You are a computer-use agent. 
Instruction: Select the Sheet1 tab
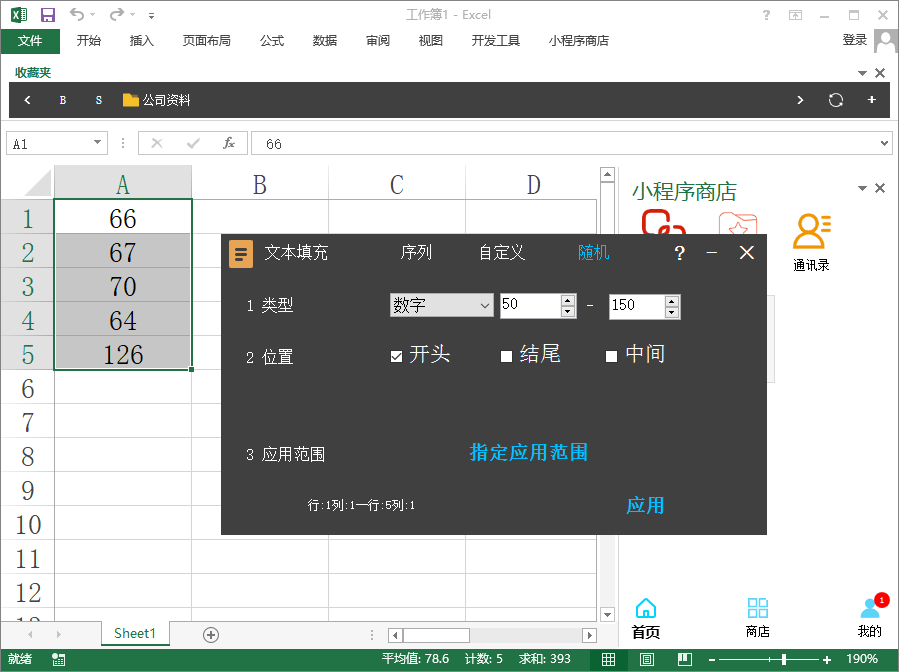[135, 633]
